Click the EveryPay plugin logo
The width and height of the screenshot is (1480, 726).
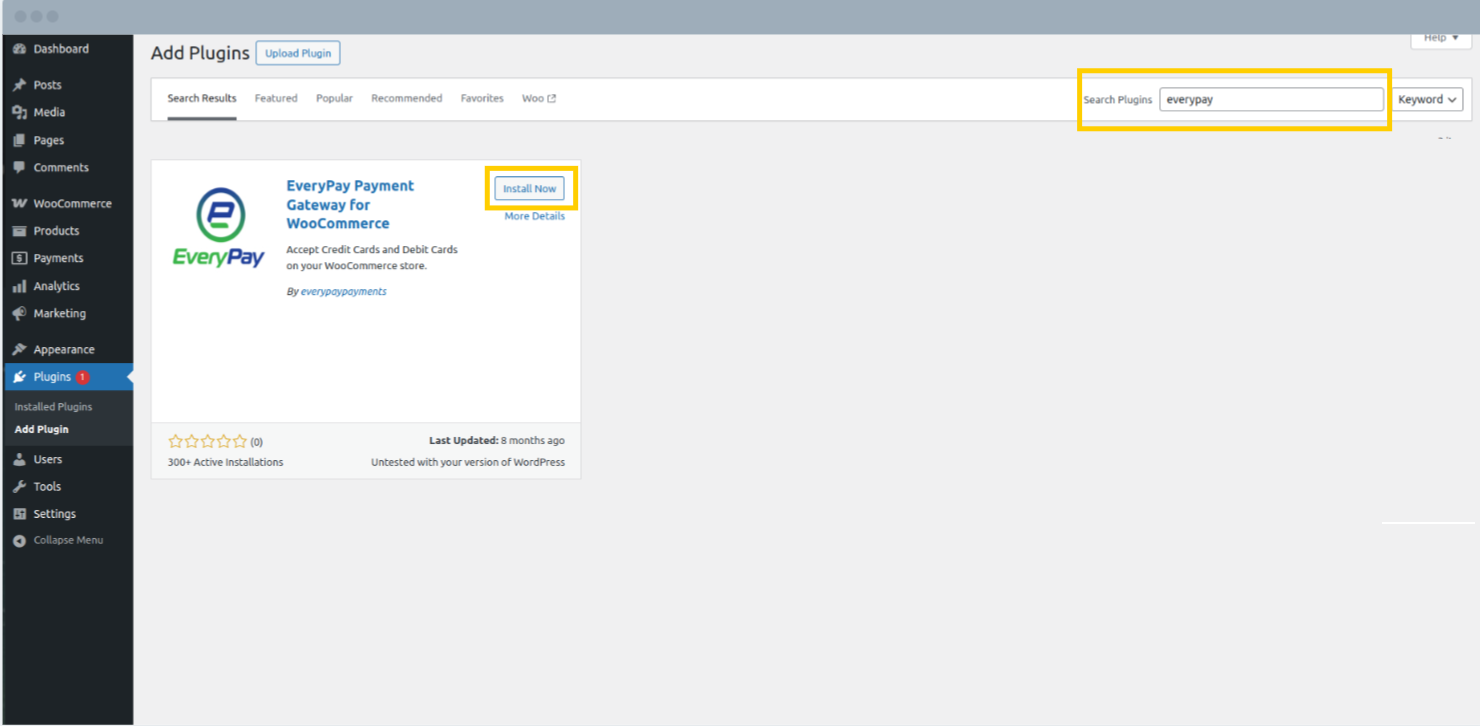(218, 227)
